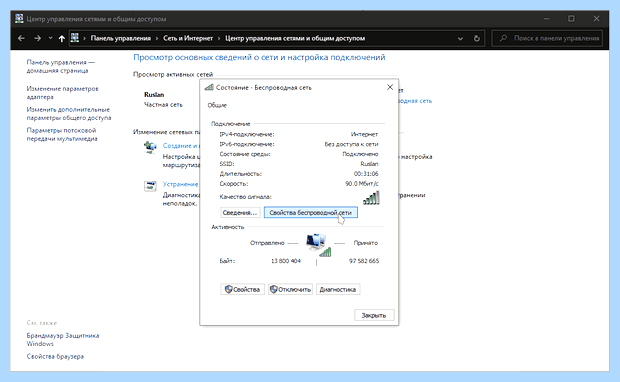The height and width of the screenshot is (382, 620).
Task: Open 'Параметры потоковой передачи мультимедиа' link
Action: point(62,134)
